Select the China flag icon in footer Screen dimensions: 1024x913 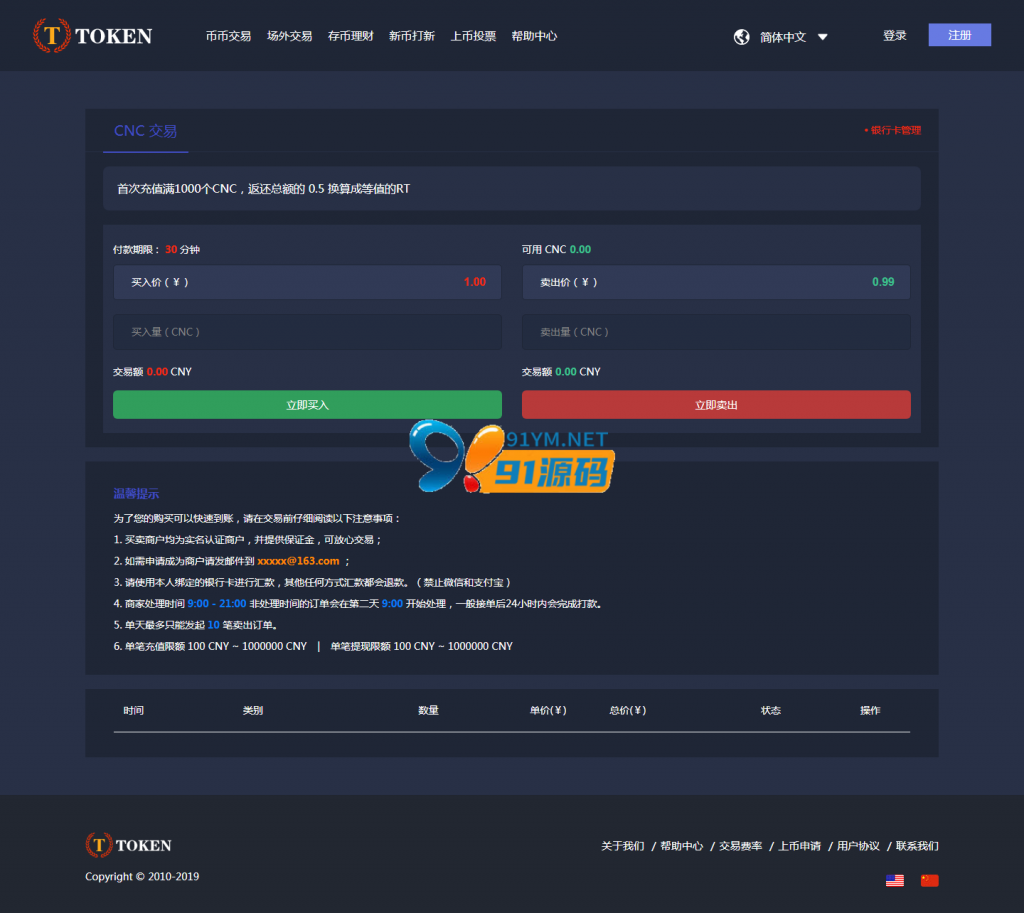pos(929,880)
